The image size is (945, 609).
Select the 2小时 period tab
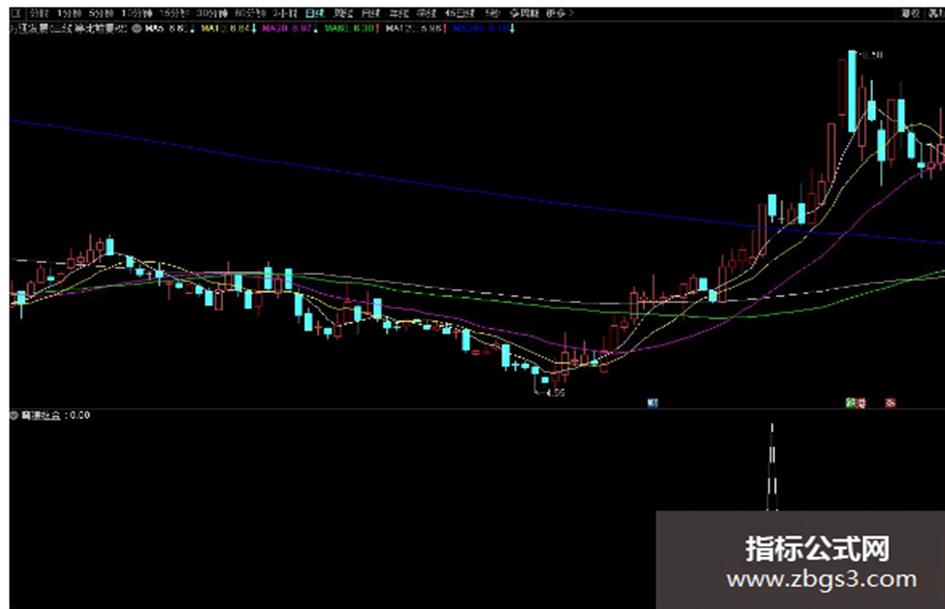click(x=284, y=13)
